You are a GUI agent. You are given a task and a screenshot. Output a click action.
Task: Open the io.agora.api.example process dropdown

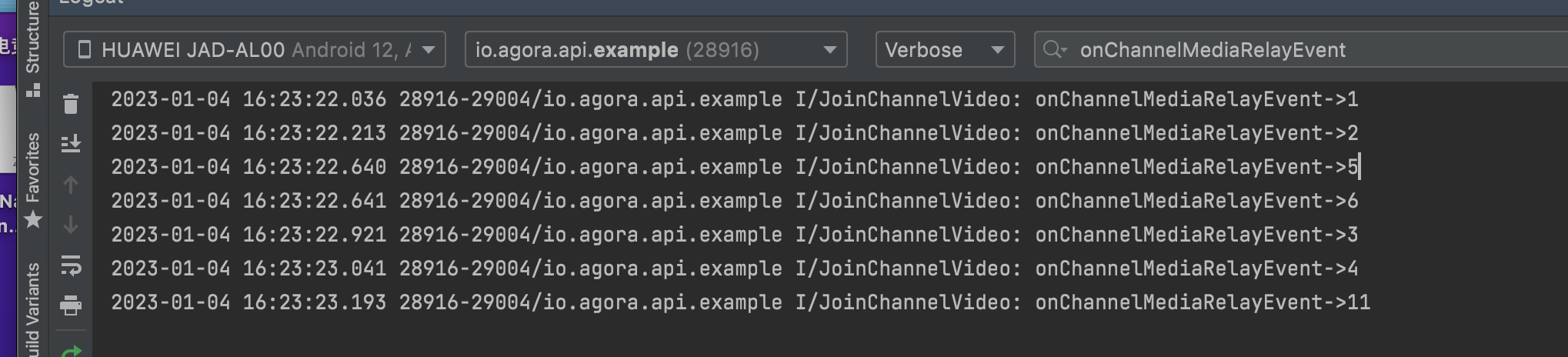pyautogui.click(x=656, y=50)
